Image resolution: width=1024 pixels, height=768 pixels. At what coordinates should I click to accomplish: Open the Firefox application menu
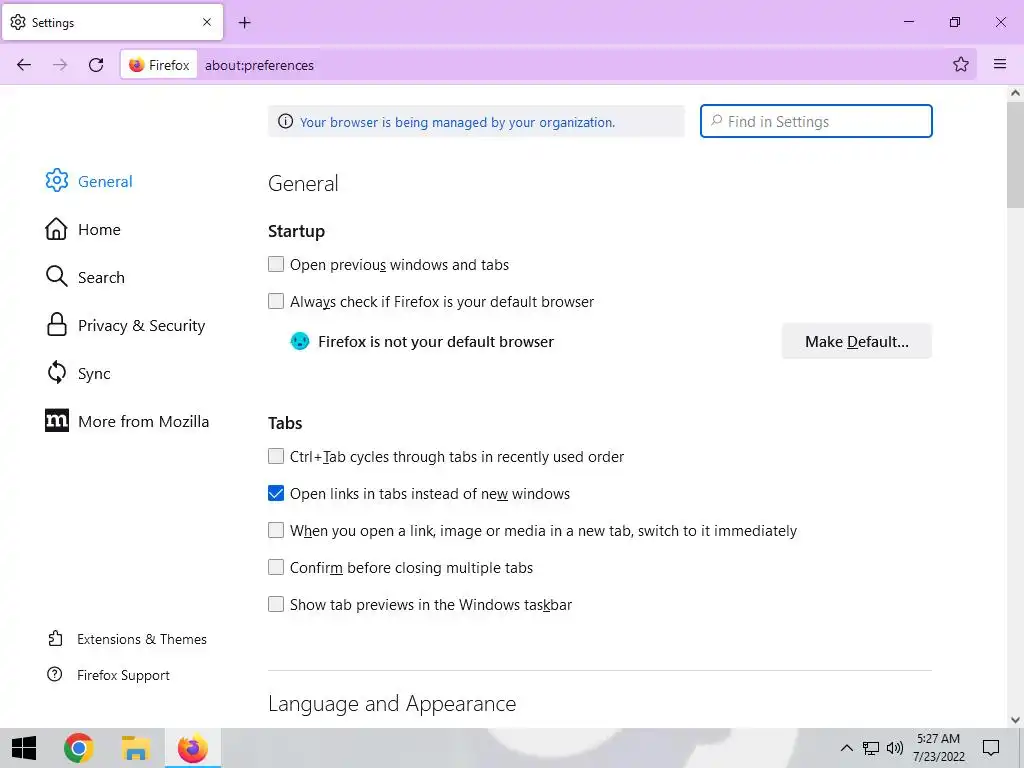(1000, 63)
